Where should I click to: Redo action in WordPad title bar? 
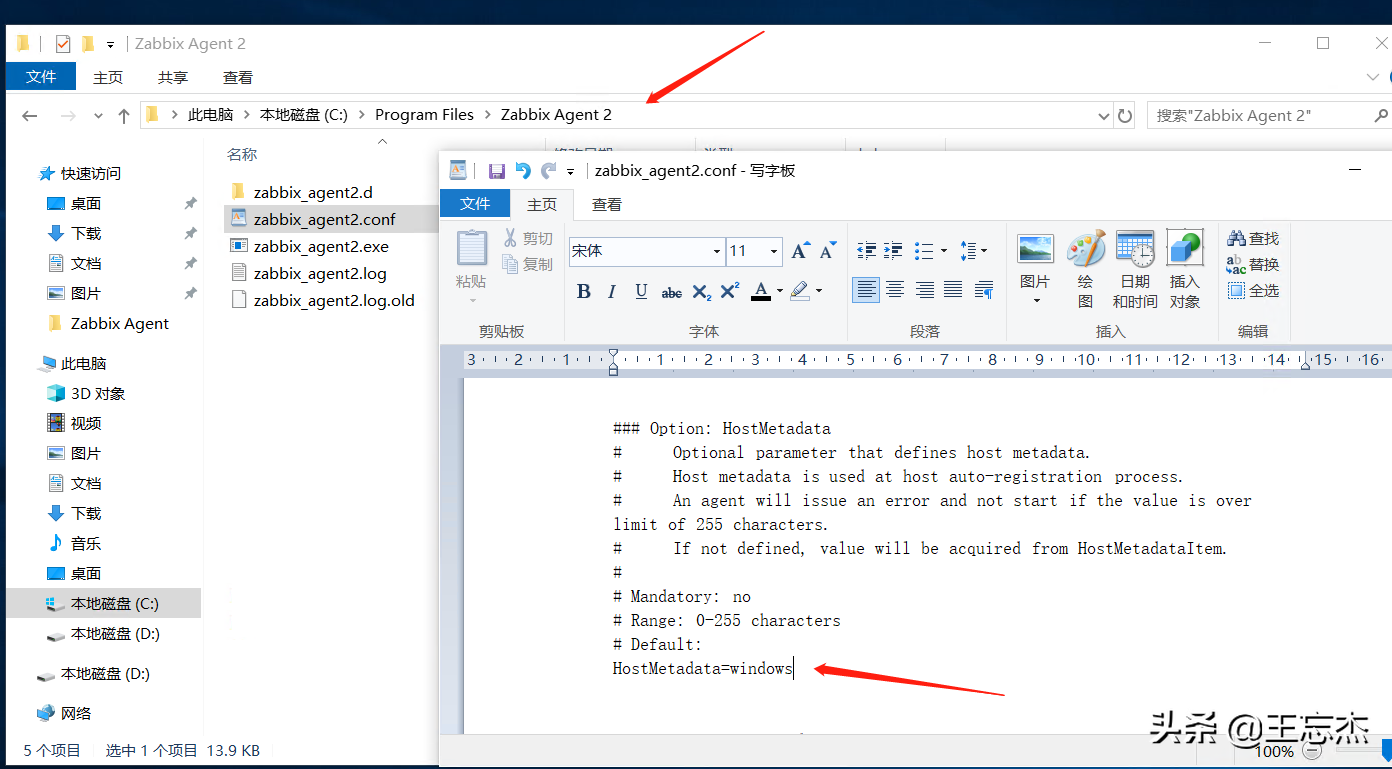coord(548,171)
